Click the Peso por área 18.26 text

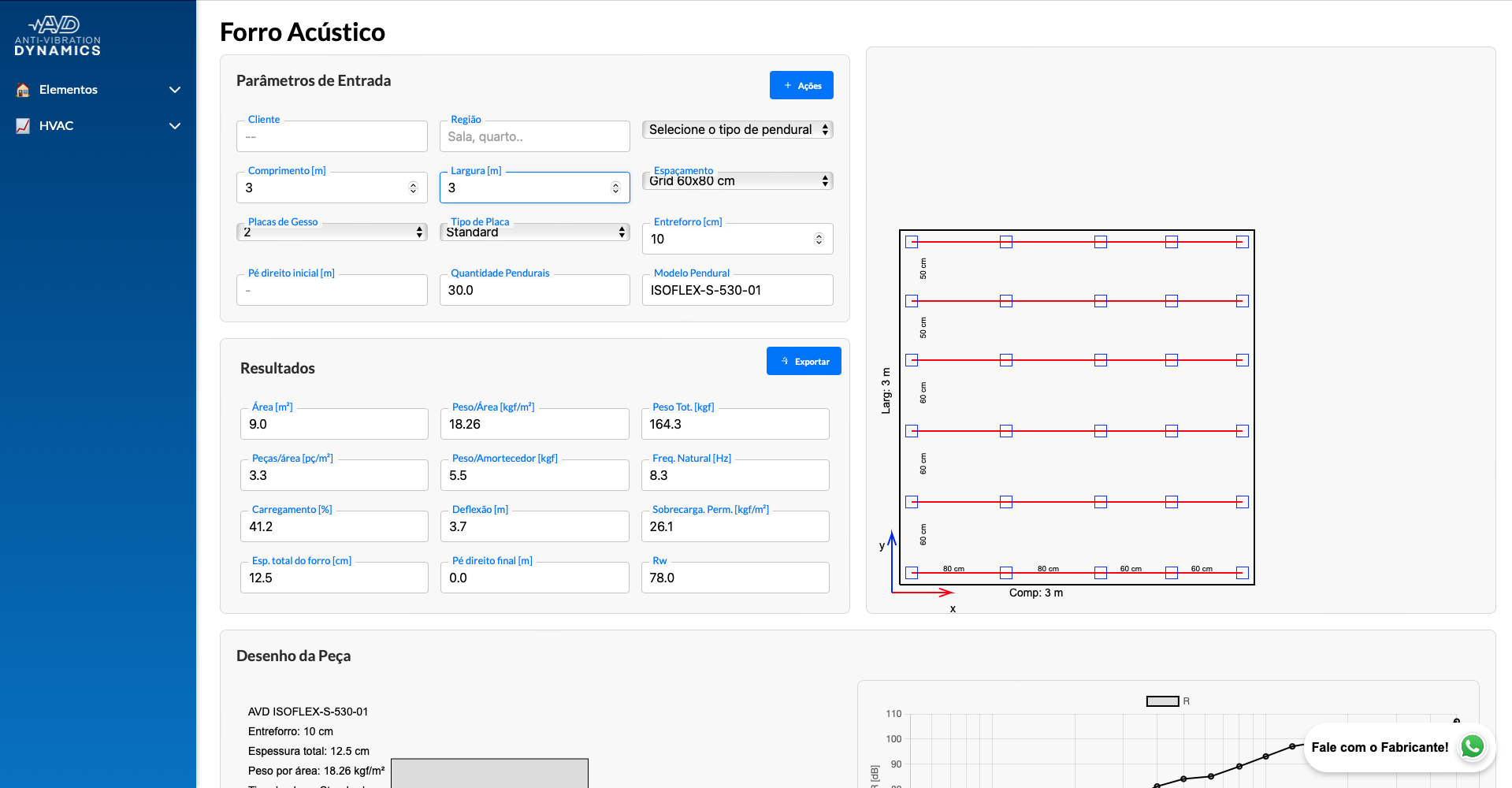pos(317,771)
